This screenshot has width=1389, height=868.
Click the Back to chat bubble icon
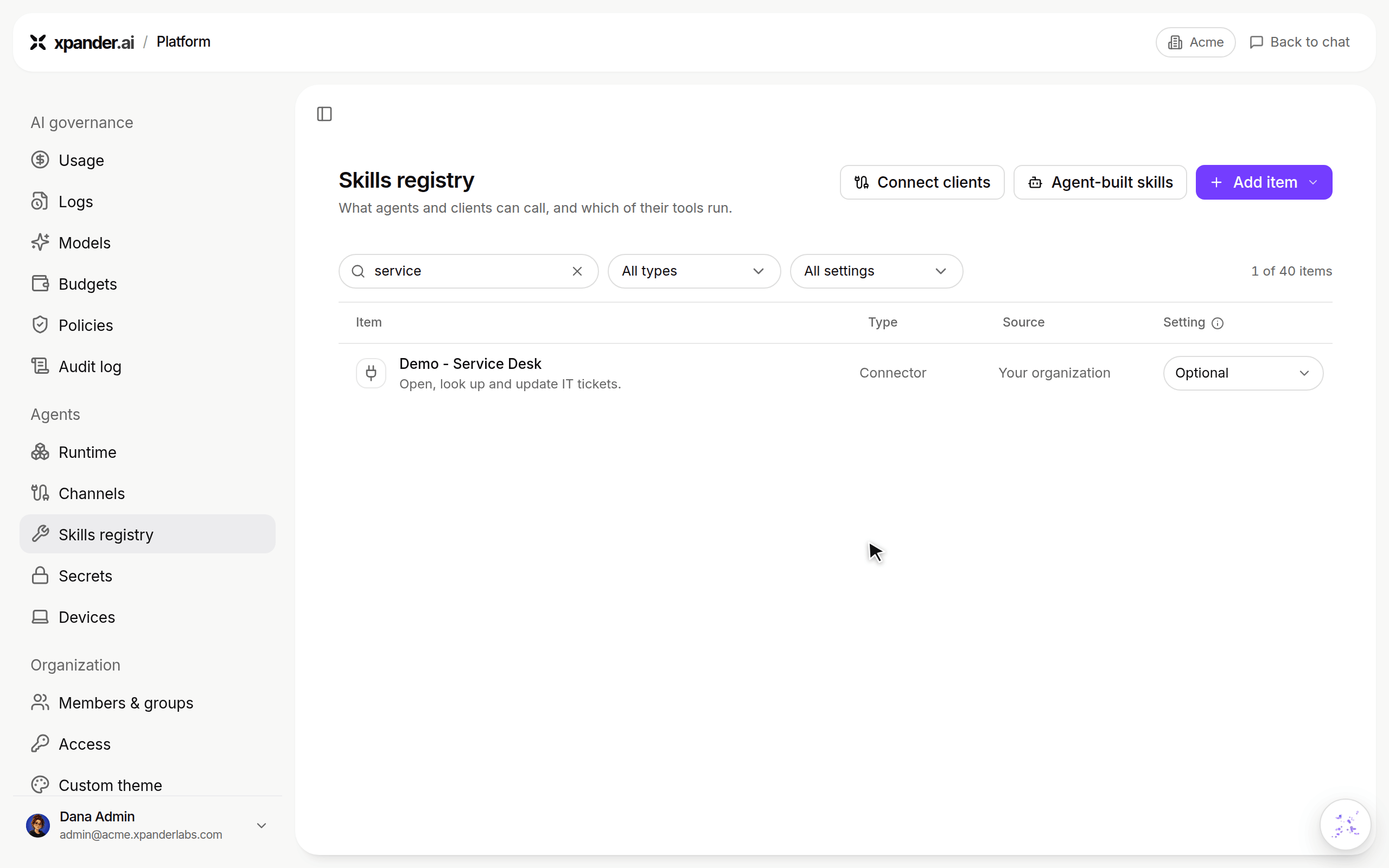(1256, 42)
